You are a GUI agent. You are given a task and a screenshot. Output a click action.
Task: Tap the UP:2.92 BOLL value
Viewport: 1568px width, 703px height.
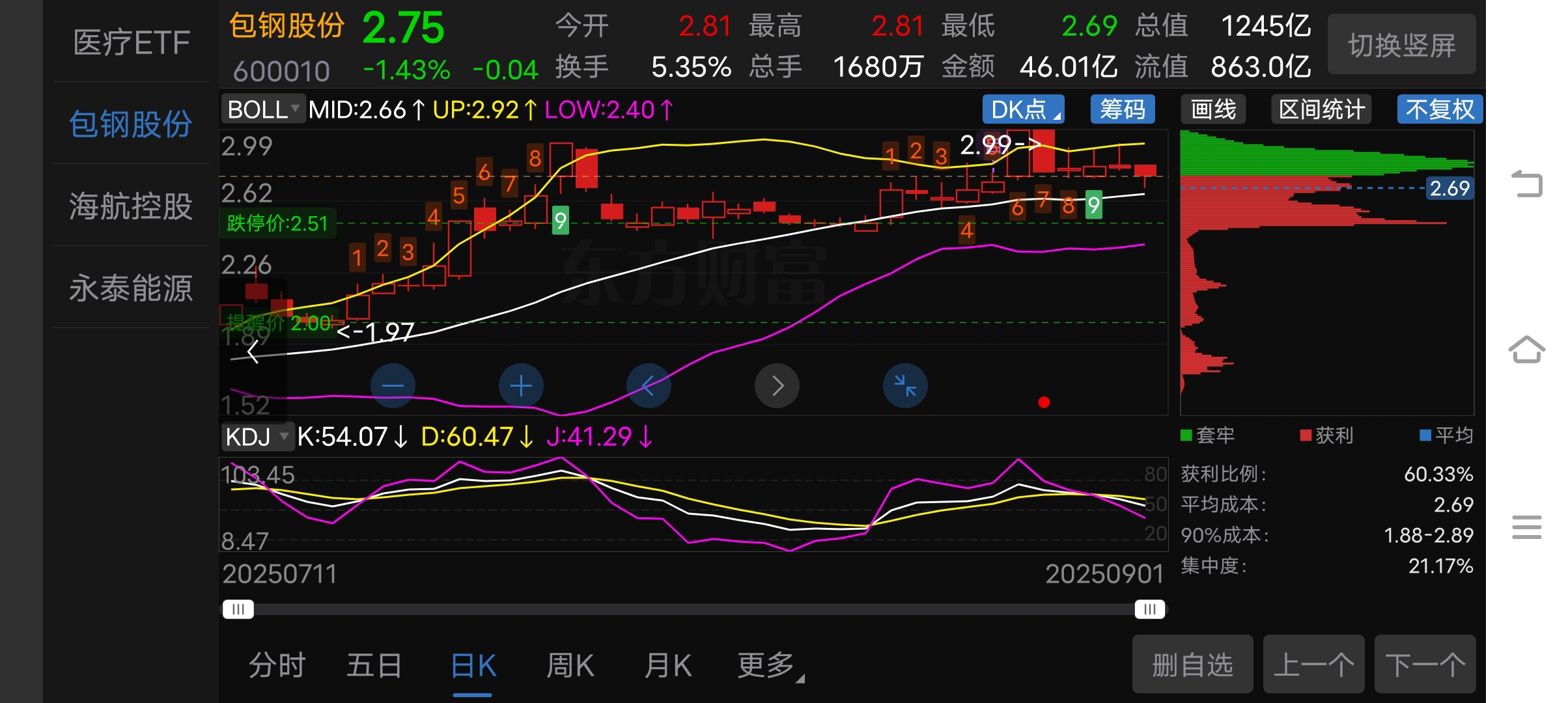485,109
